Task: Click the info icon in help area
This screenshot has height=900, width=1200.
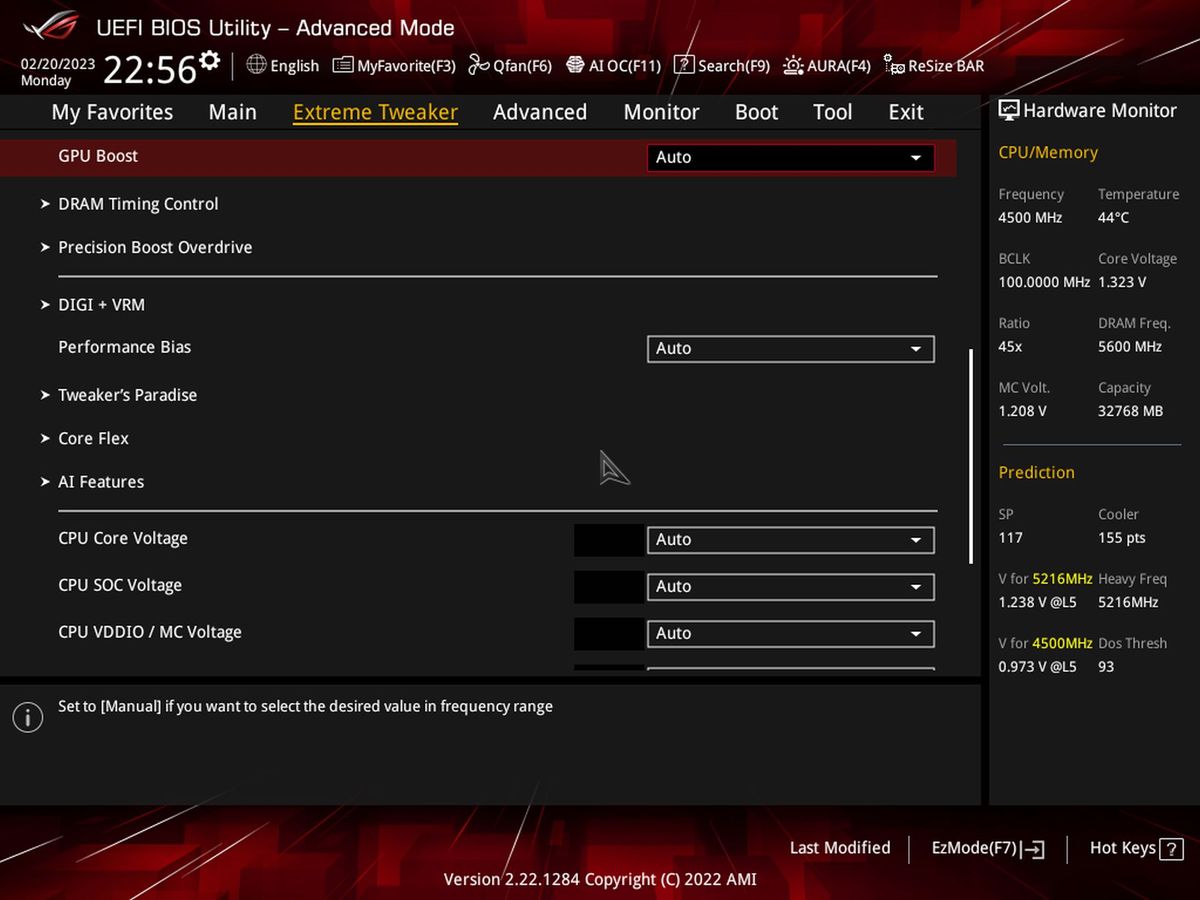Action: coord(28,717)
